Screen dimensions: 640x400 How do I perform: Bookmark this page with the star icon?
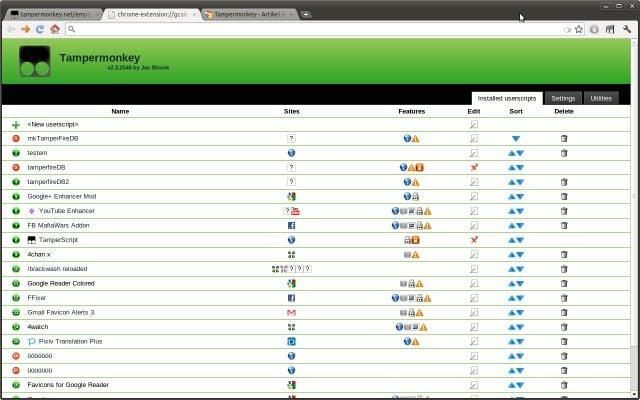coord(579,29)
